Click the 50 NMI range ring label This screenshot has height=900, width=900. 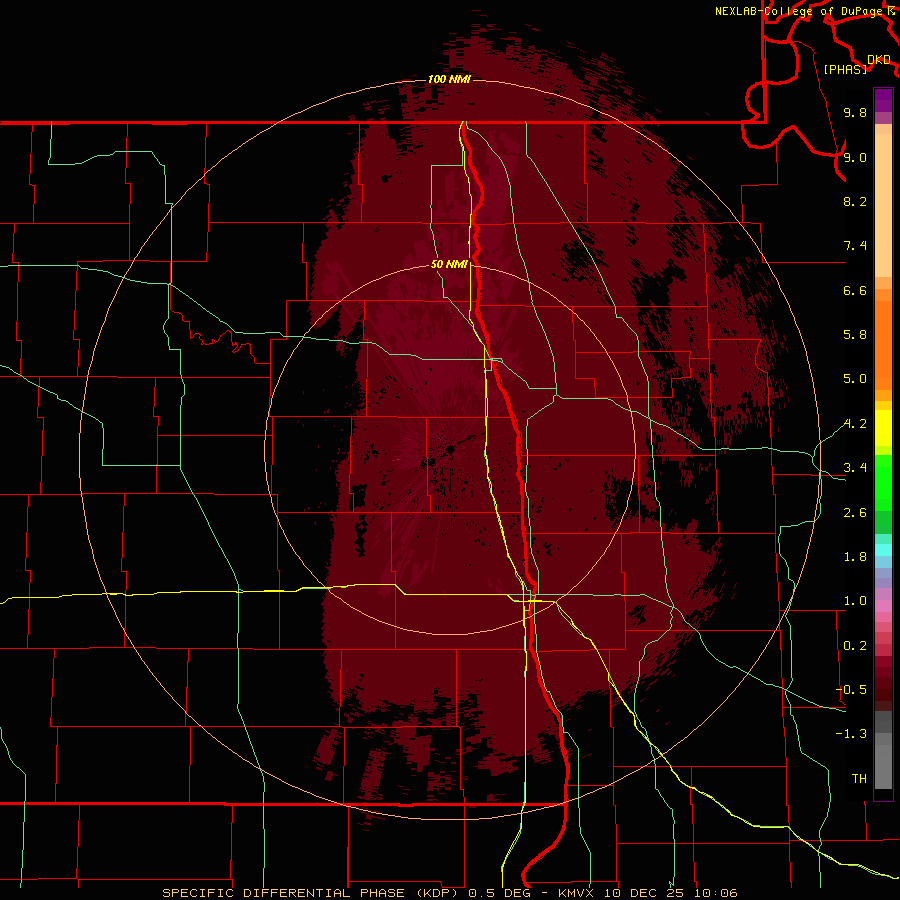449,264
